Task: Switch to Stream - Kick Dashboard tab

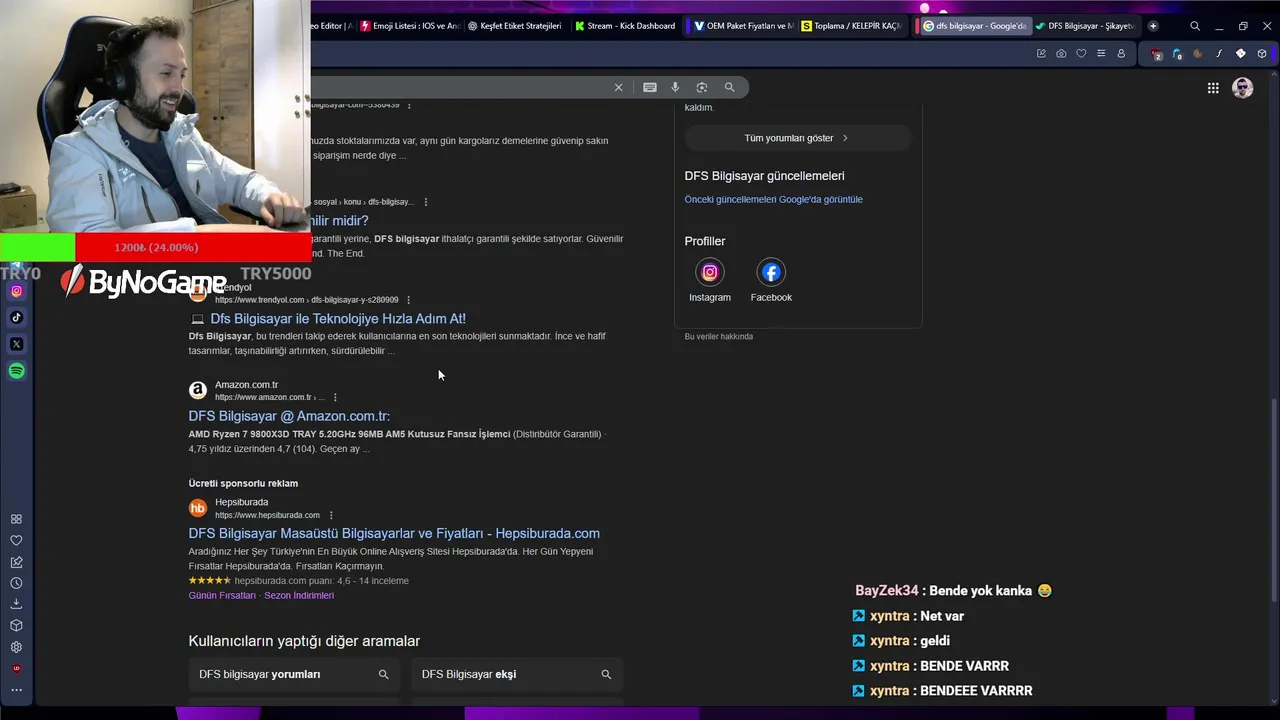Action: tap(625, 26)
